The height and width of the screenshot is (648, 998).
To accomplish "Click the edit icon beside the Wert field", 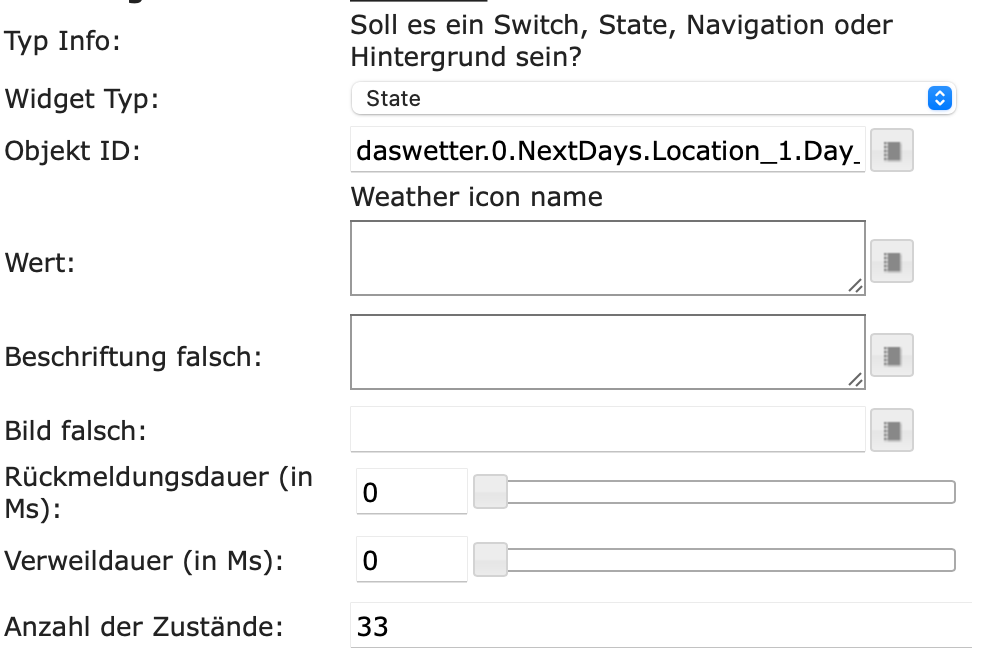I will (x=892, y=263).
